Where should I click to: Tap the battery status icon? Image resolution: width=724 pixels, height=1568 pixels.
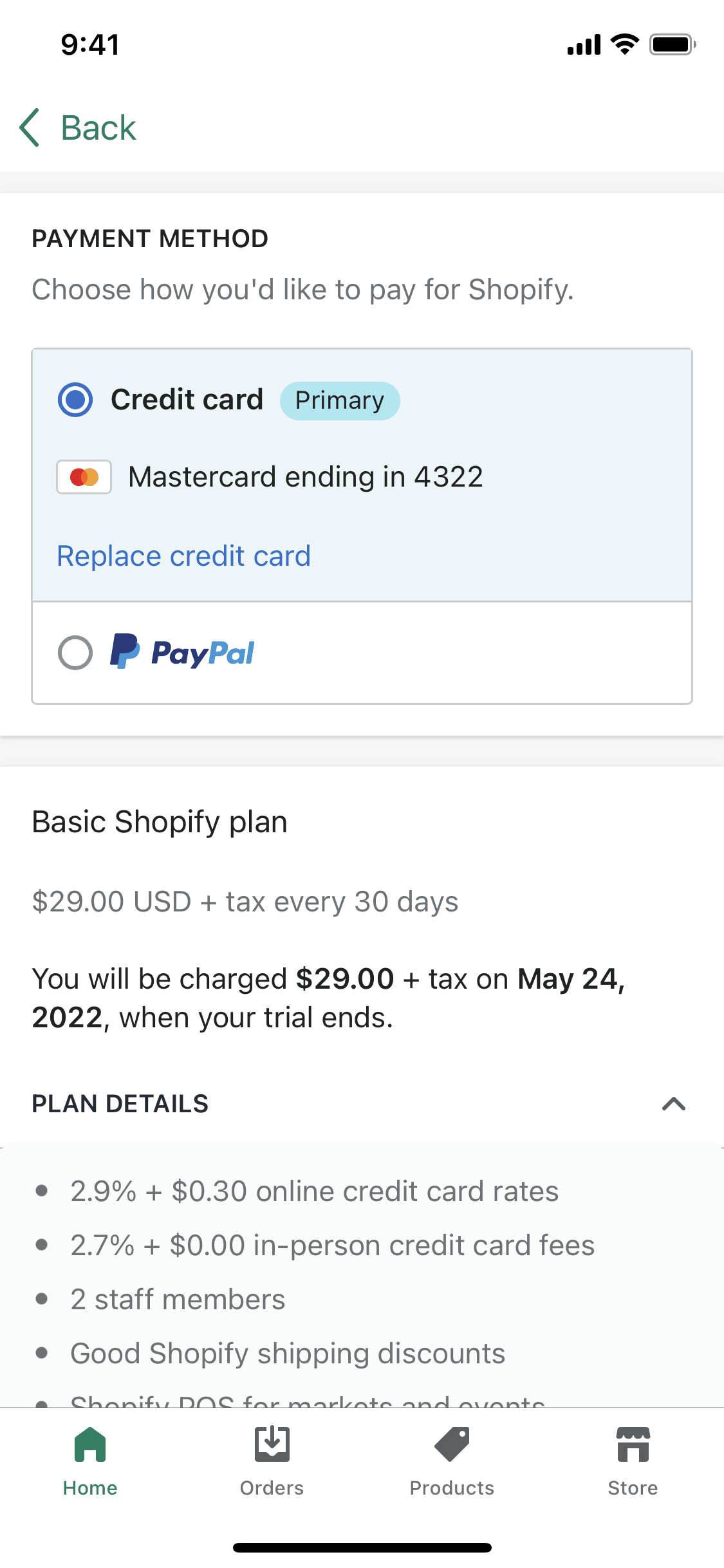tap(672, 44)
